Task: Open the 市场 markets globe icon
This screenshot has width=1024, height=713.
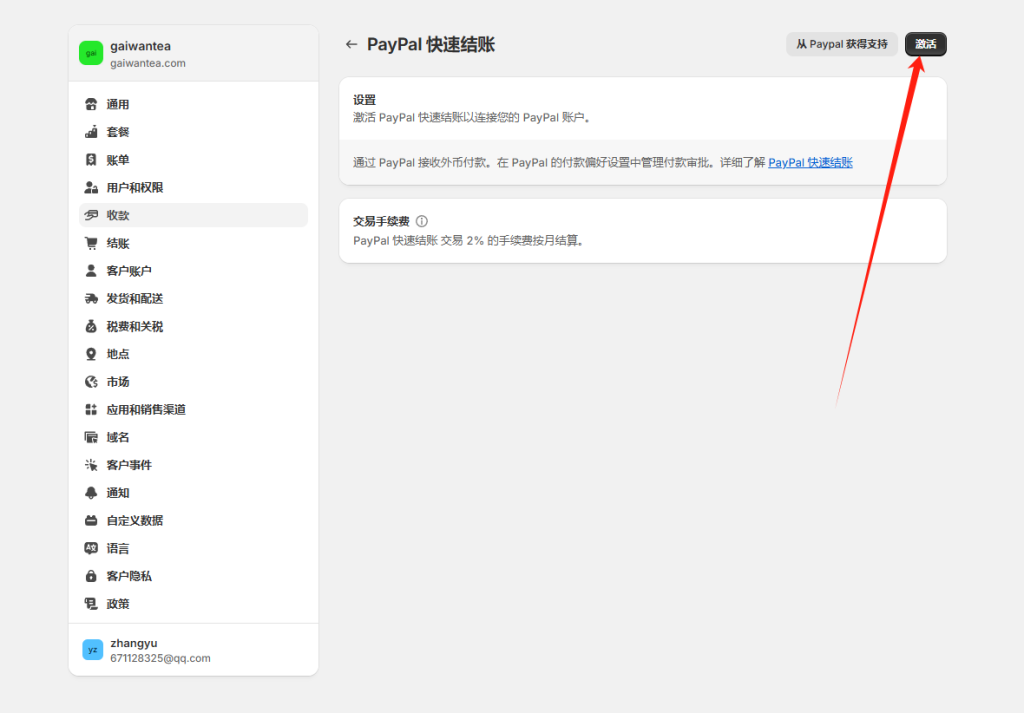Action: point(90,381)
